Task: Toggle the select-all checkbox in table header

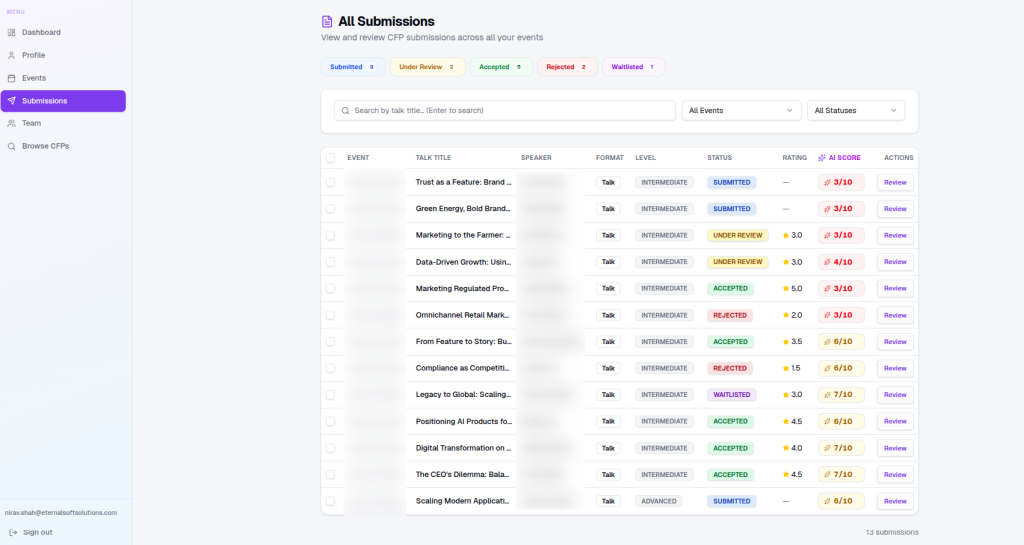Action: pyautogui.click(x=330, y=158)
